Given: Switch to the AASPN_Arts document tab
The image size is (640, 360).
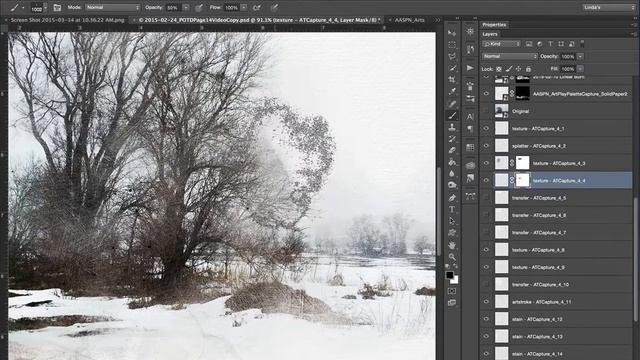Looking at the screenshot, I should tap(409, 20).
